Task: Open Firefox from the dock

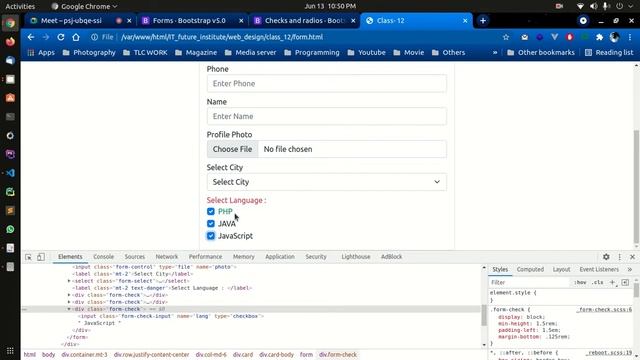Action: [10, 42]
